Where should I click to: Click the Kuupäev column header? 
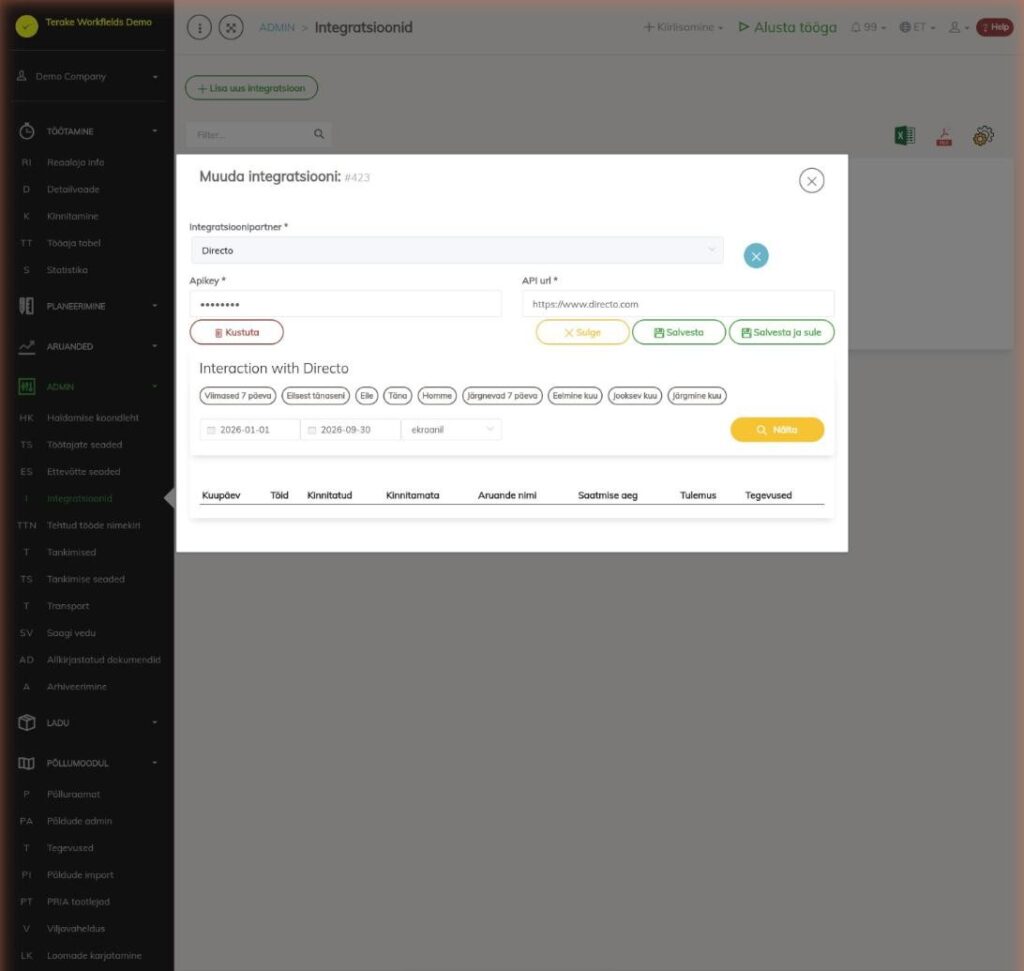221,496
